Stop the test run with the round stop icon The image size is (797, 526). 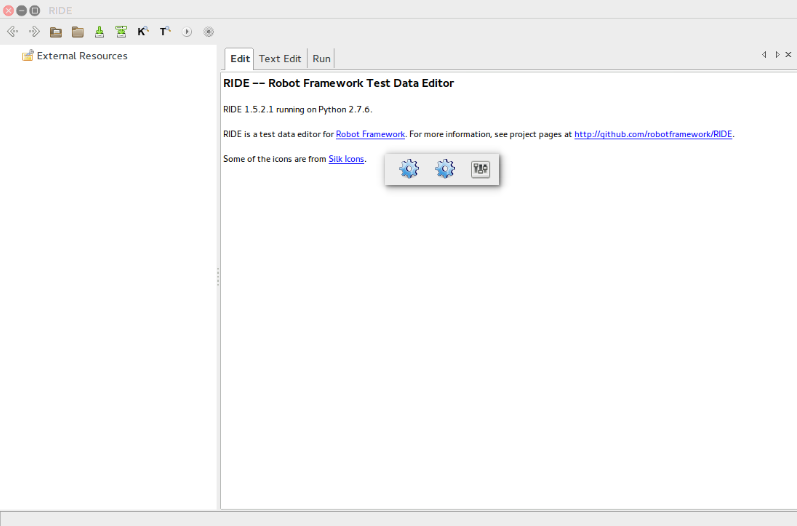coord(208,32)
